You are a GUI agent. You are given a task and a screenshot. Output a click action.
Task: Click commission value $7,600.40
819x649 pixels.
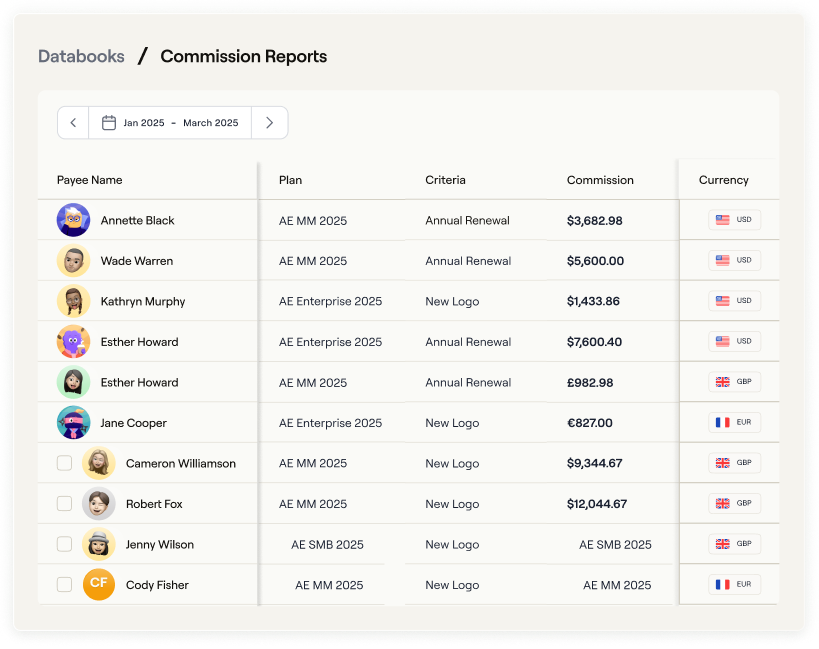[594, 342]
